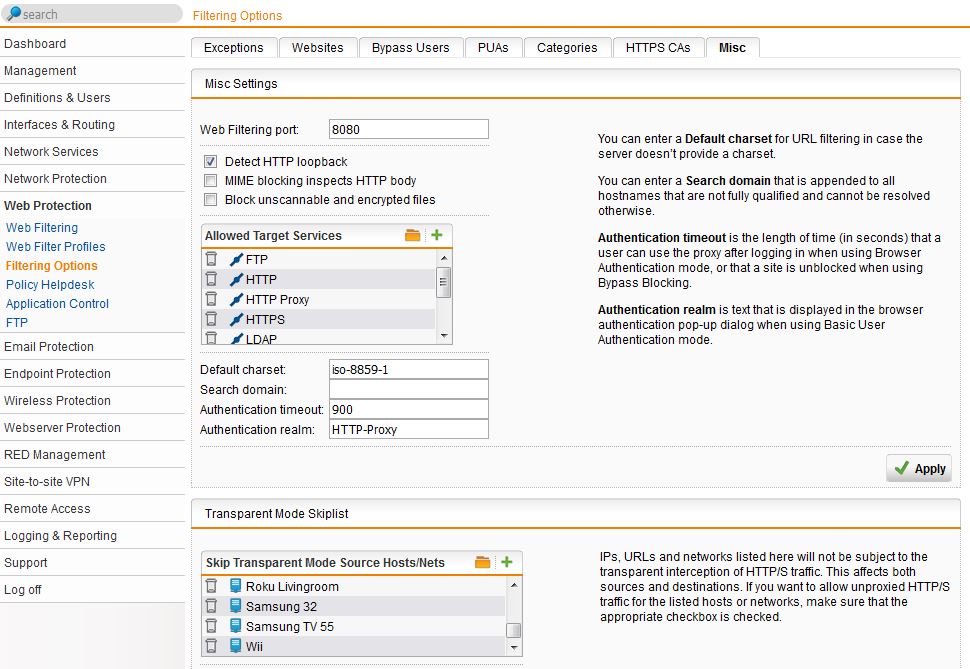
Task: Uncheck Detect HTTP loopback
Action: [x=211, y=162]
